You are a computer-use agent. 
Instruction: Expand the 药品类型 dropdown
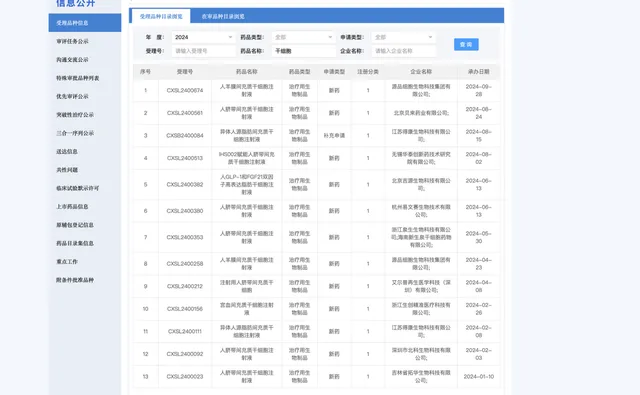click(303, 37)
